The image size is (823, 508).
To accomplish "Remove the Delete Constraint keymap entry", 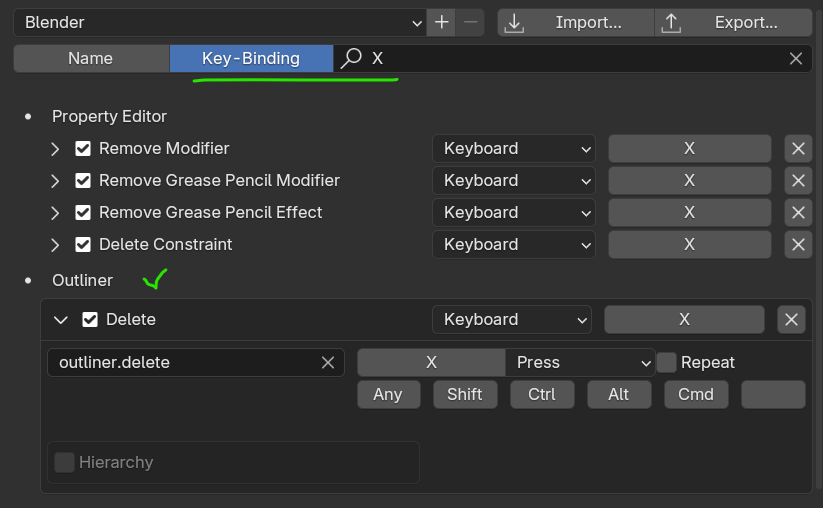I will (797, 245).
